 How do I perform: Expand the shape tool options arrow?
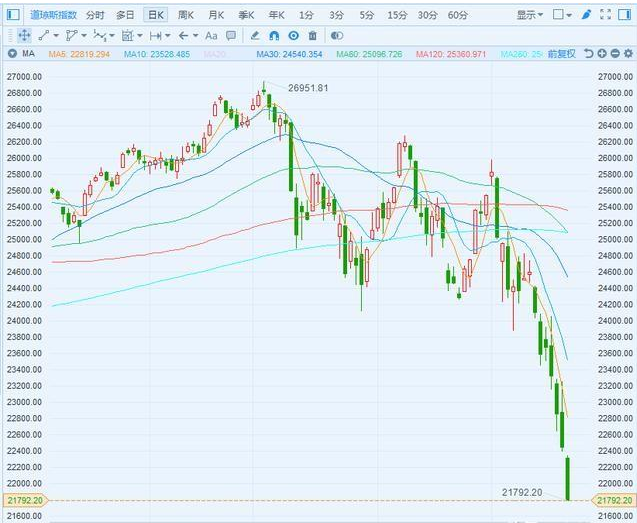(84, 36)
